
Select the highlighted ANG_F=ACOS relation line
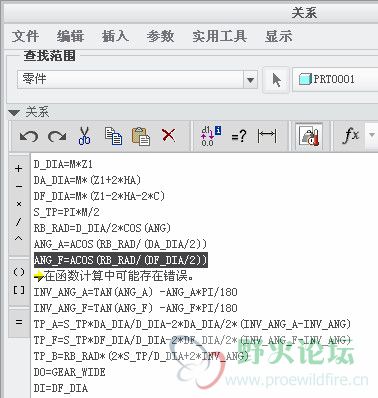click(x=121, y=260)
